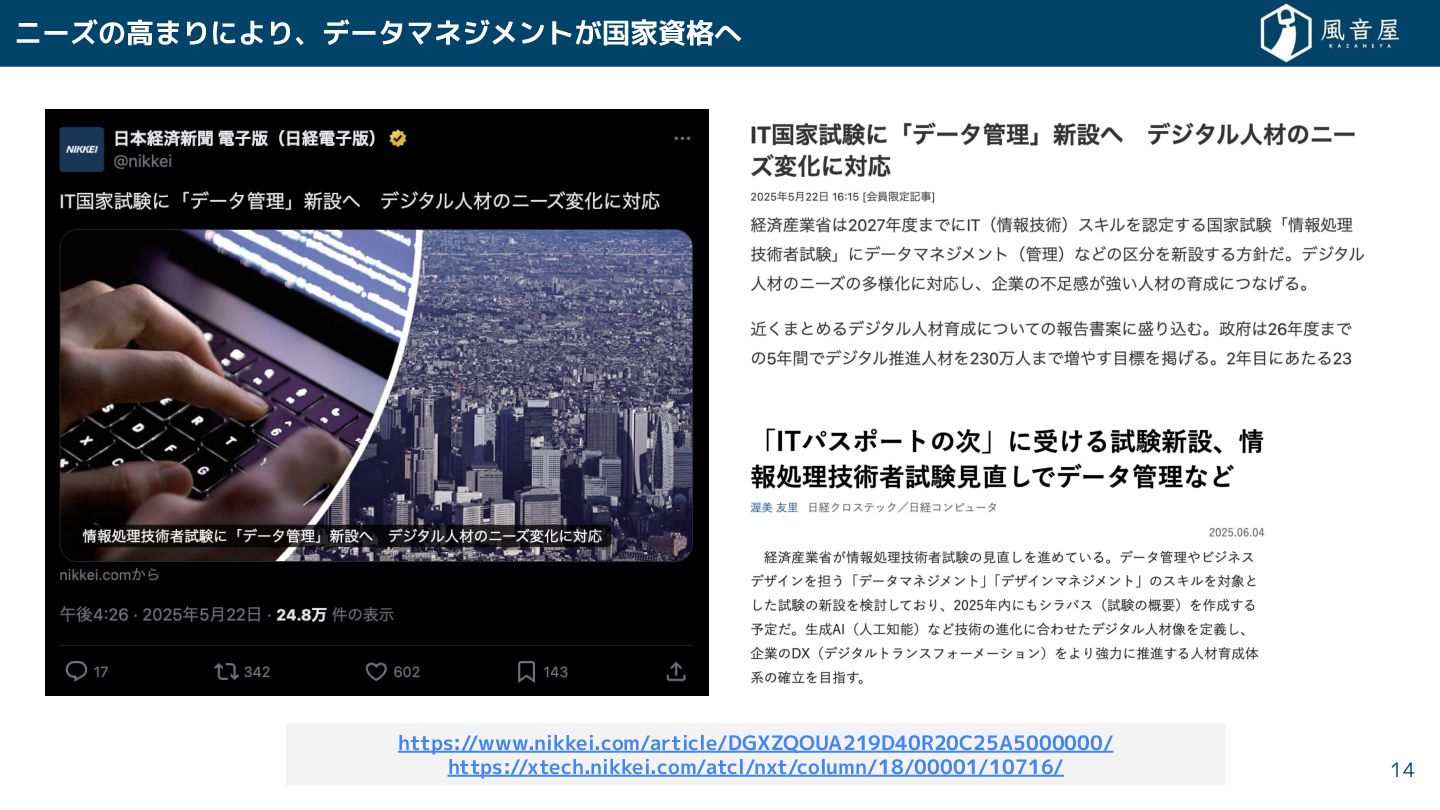
Task: Click the share upload arrow icon
Action: tap(676, 671)
